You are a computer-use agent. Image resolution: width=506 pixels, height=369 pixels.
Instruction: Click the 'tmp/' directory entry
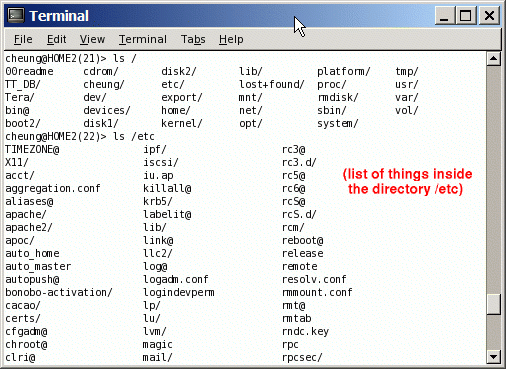tap(407, 71)
